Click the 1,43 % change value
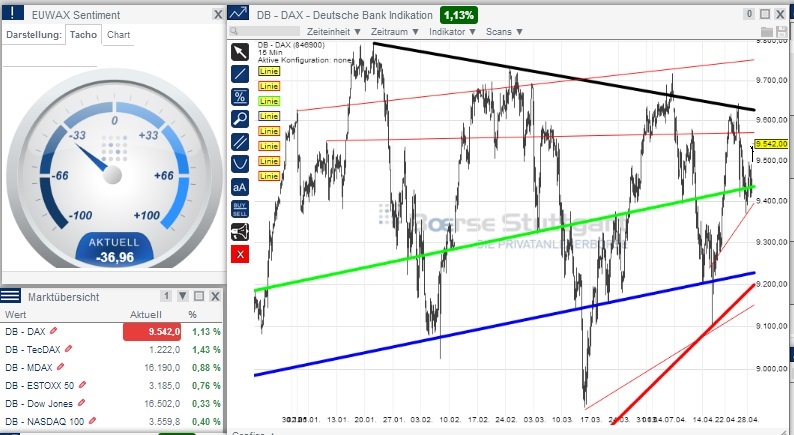 206,349
